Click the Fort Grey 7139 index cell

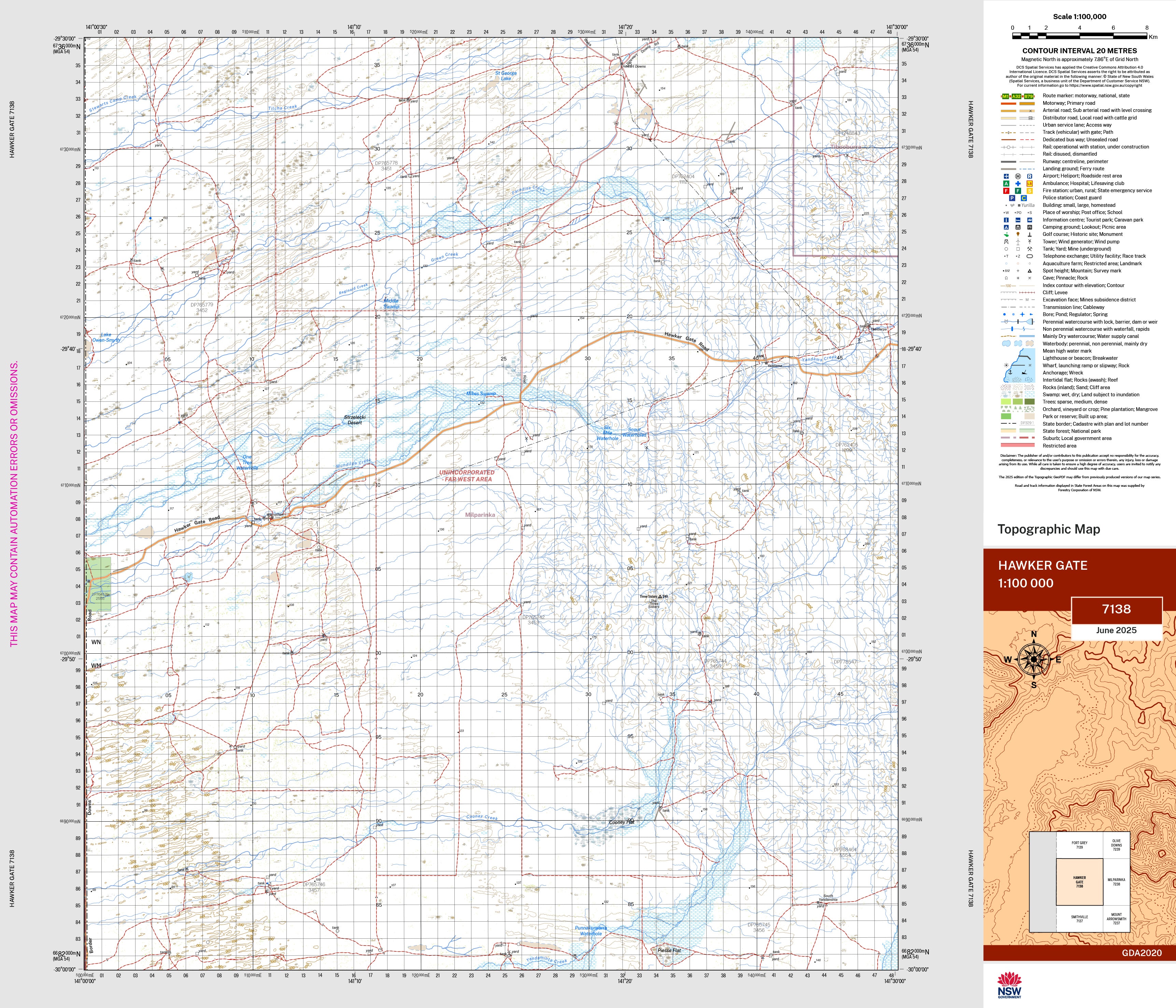click(1079, 845)
